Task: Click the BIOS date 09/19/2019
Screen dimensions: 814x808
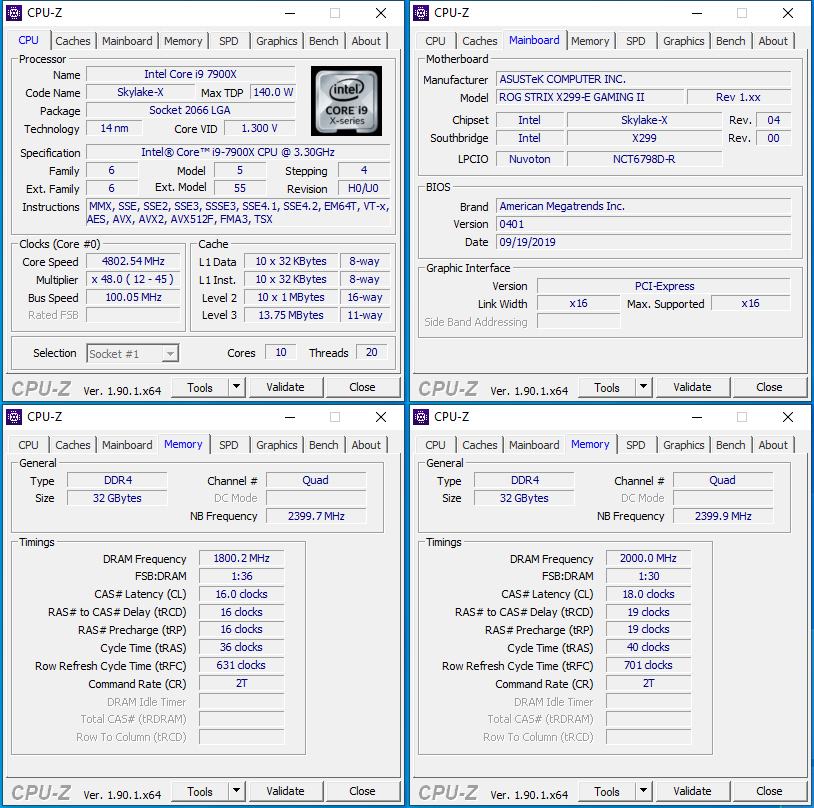Action: [x=644, y=242]
